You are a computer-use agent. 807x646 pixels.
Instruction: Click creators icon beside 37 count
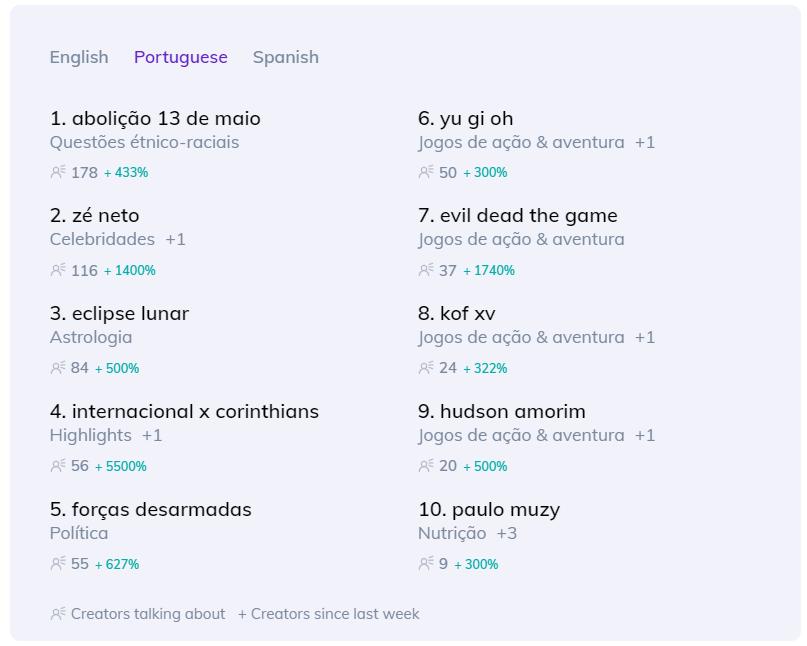426,270
